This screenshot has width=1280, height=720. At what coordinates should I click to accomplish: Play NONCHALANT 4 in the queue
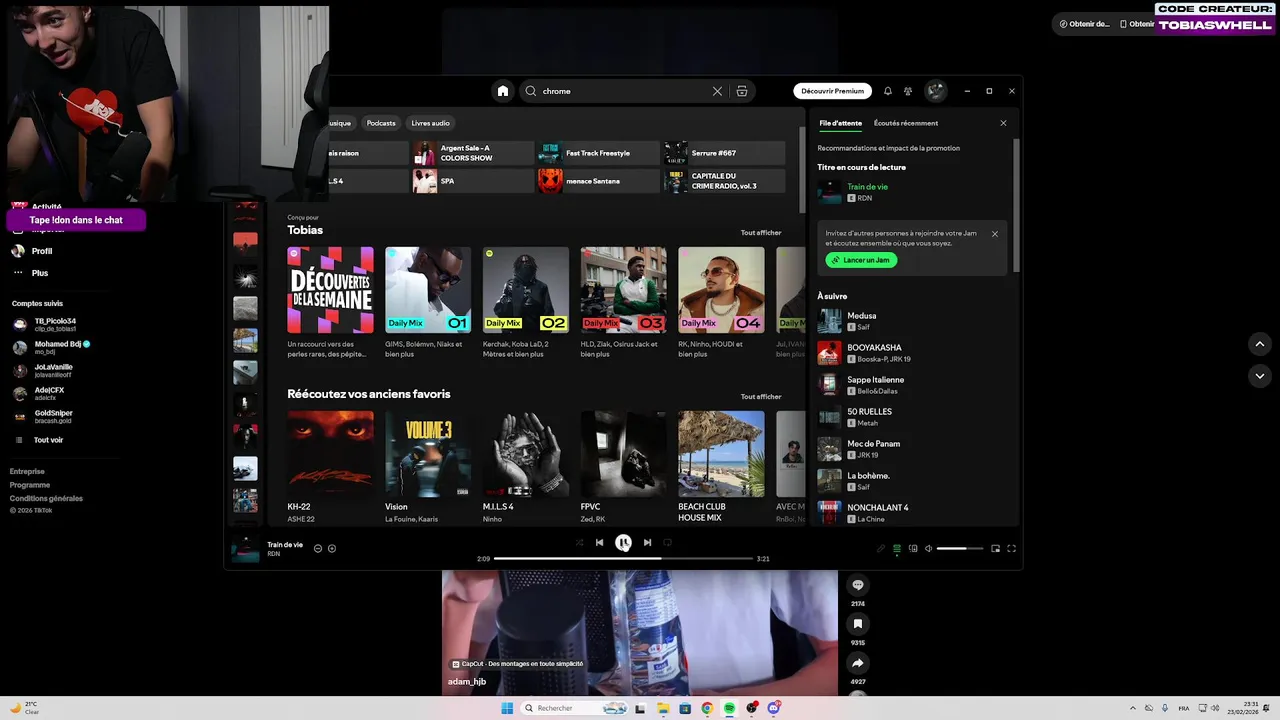(x=912, y=512)
